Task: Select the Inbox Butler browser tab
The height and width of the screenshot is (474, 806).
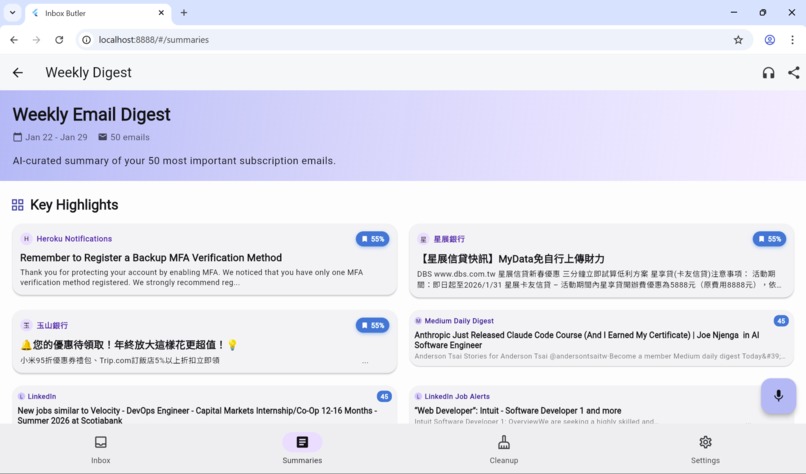Action: pos(98,13)
